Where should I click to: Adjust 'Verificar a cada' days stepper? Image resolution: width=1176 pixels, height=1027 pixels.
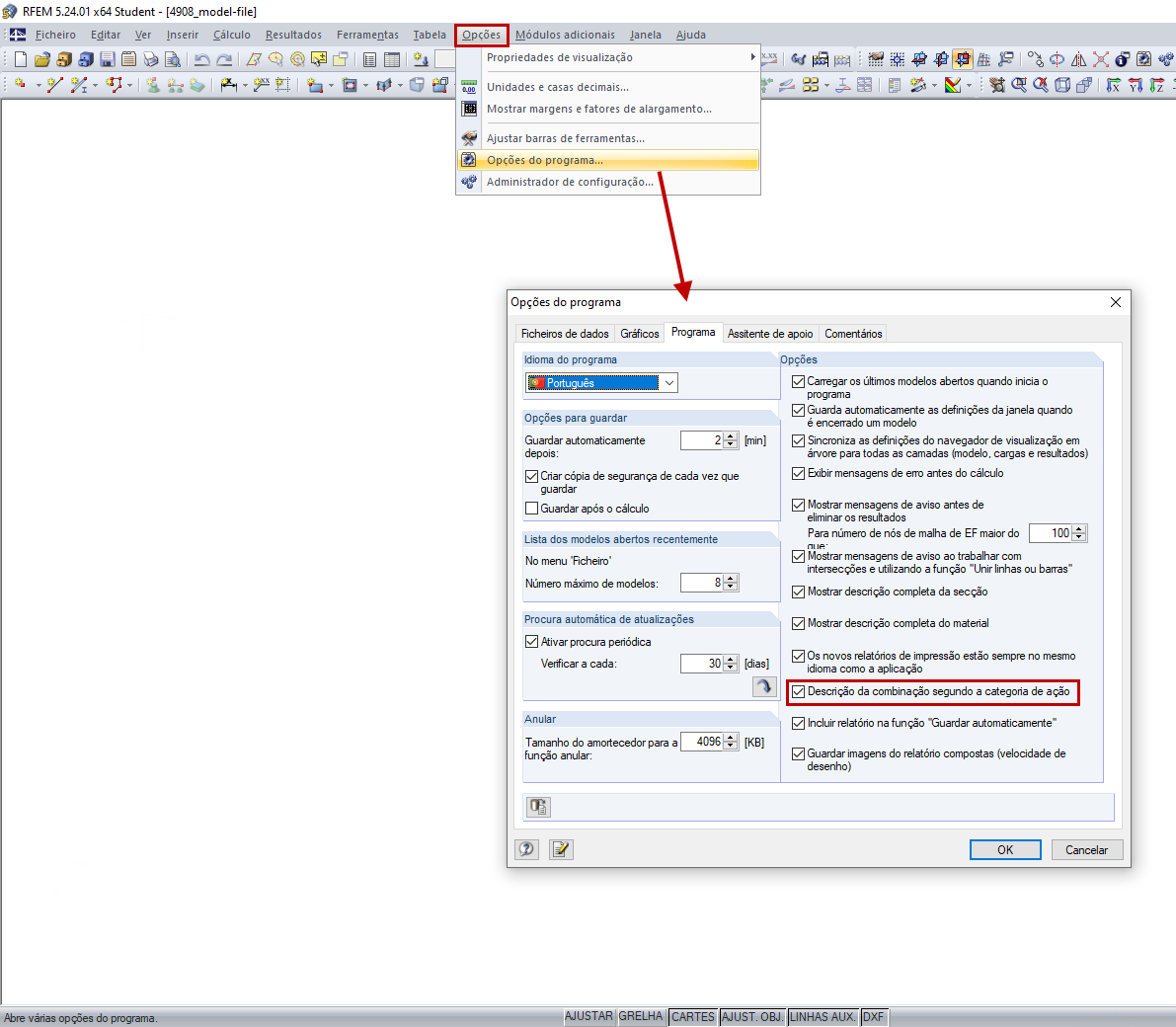point(731,664)
